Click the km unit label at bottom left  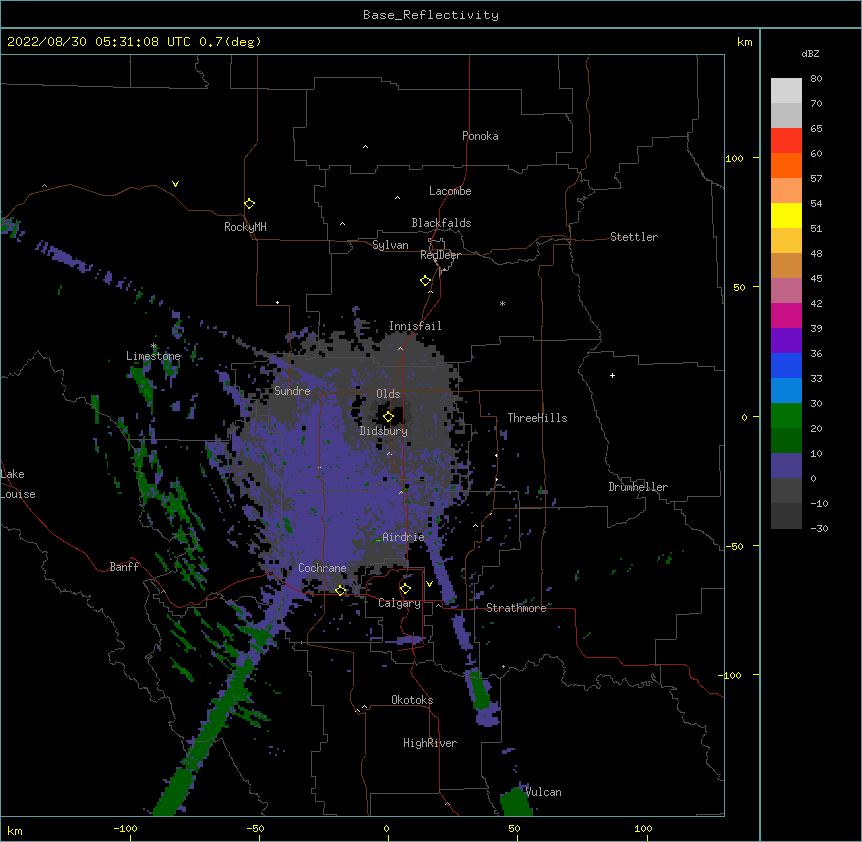tap(15, 830)
